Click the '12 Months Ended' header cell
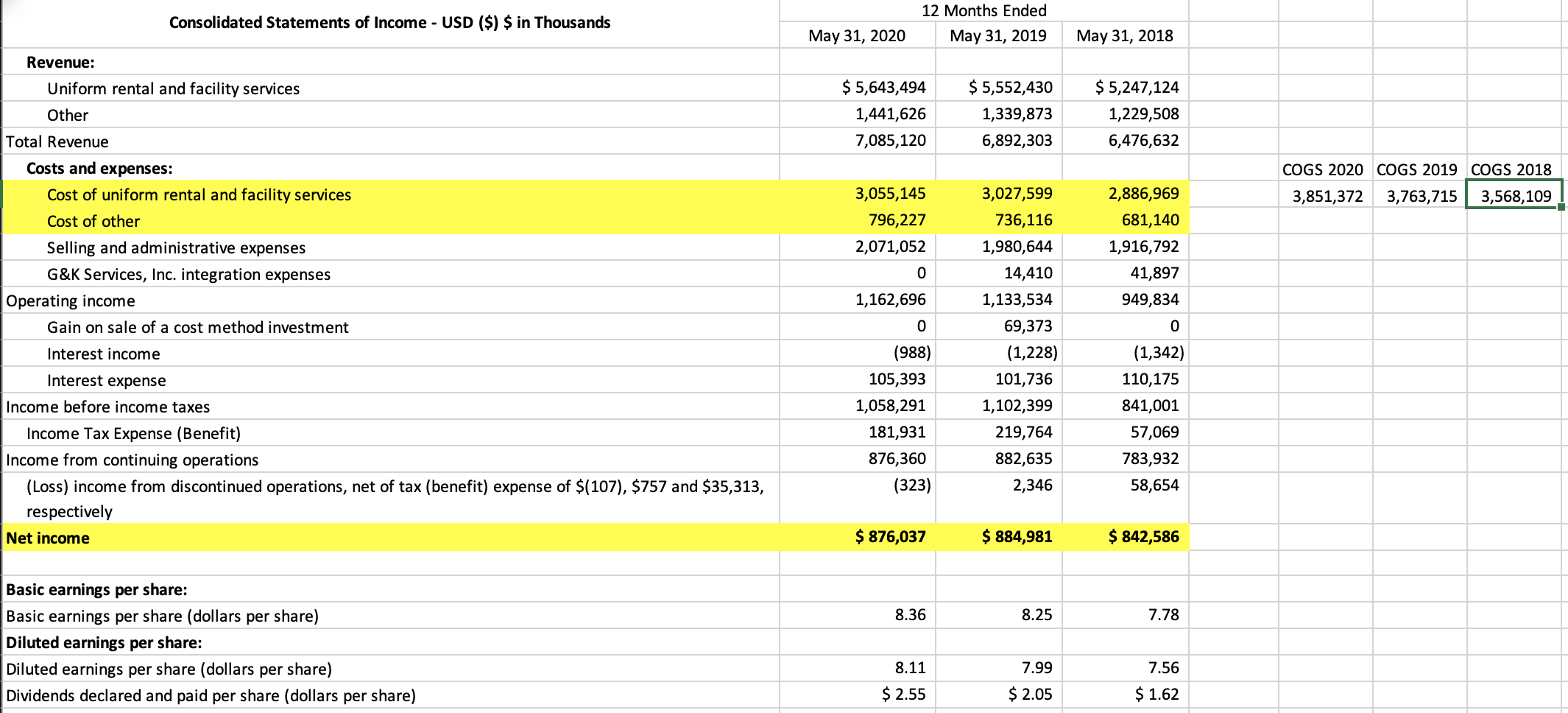The width and height of the screenshot is (1568, 713). point(984,10)
